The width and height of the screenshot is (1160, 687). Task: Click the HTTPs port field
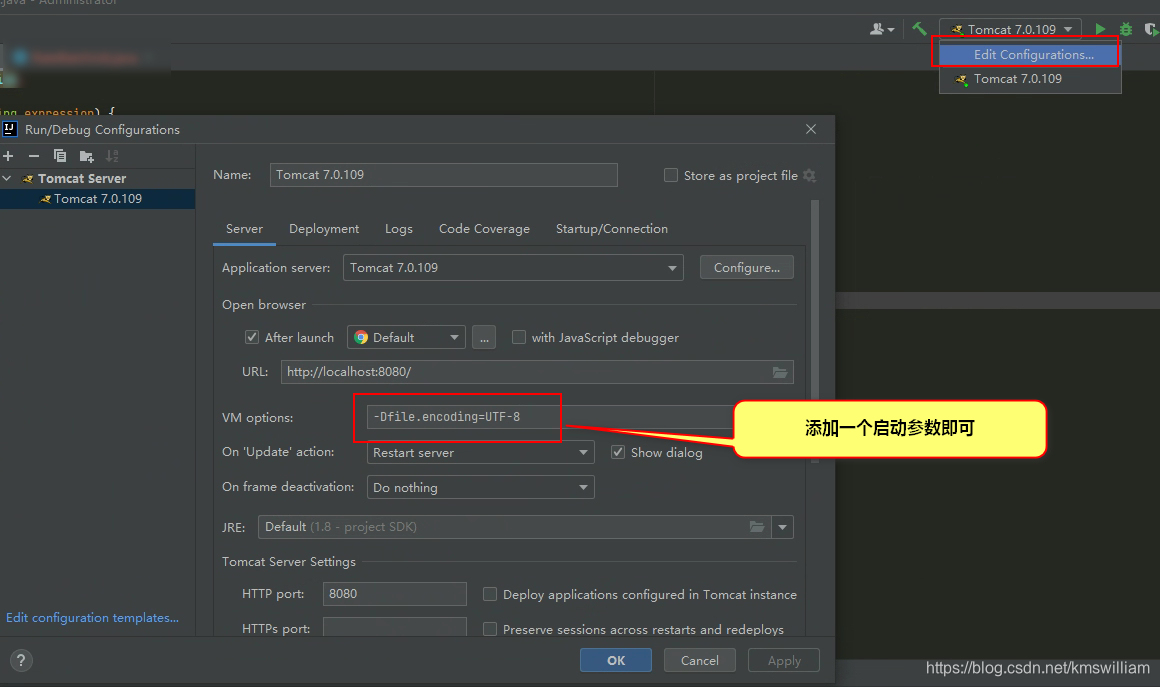395,627
